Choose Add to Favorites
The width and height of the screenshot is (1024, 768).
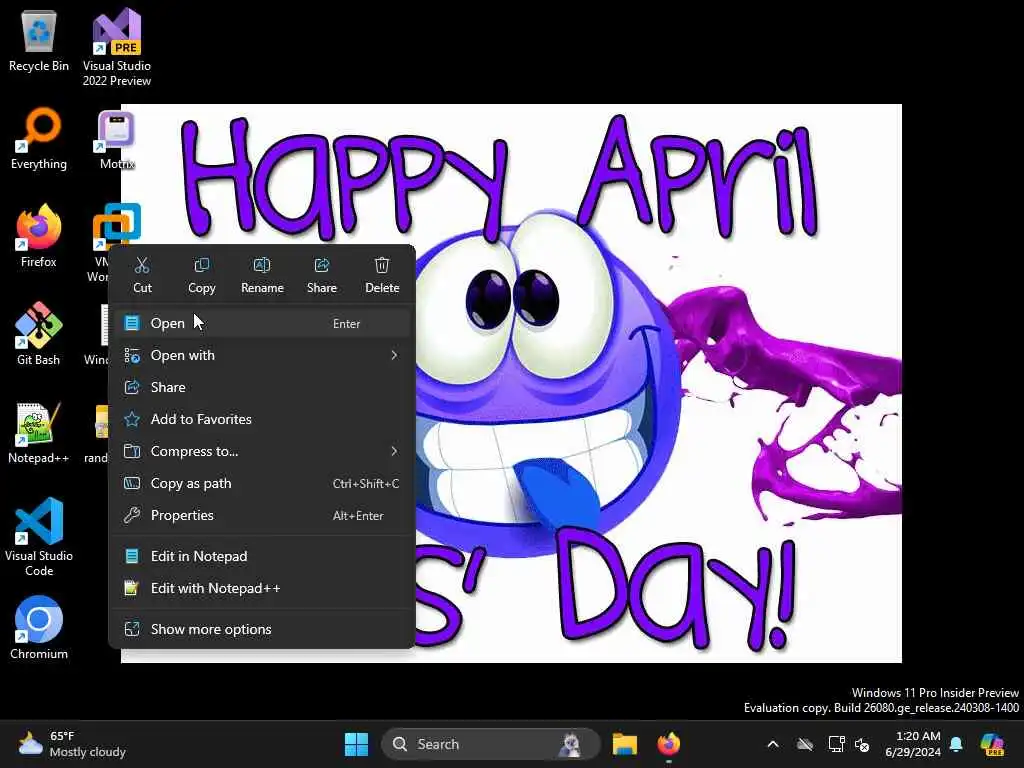coord(262,419)
